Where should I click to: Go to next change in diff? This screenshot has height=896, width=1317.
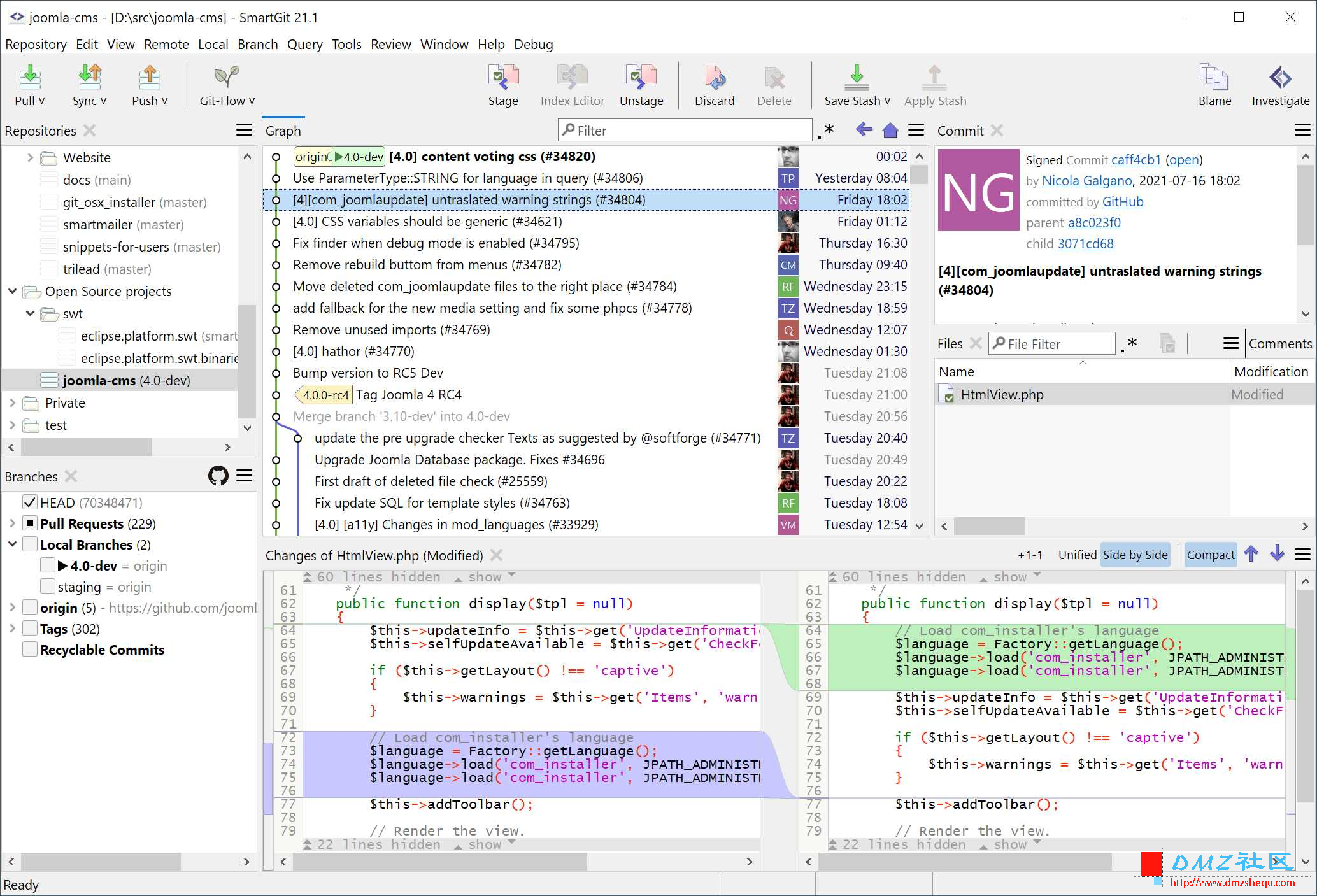(1277, 554)
